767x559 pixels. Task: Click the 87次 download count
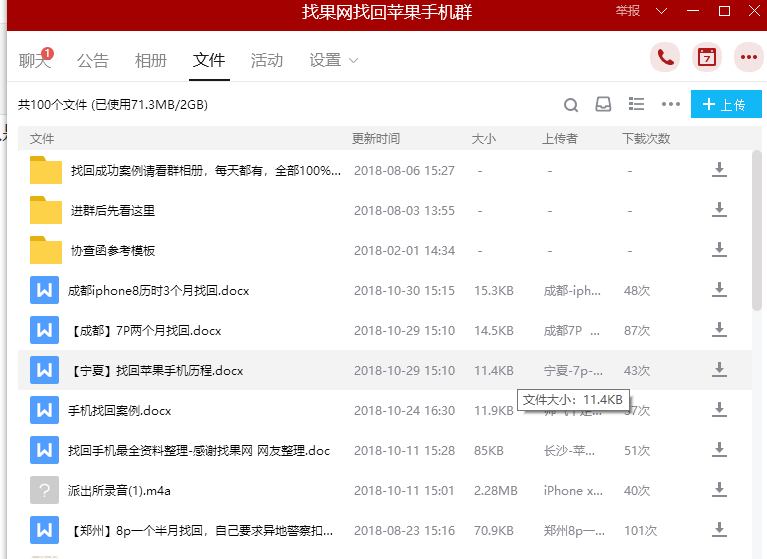(637, 331)
